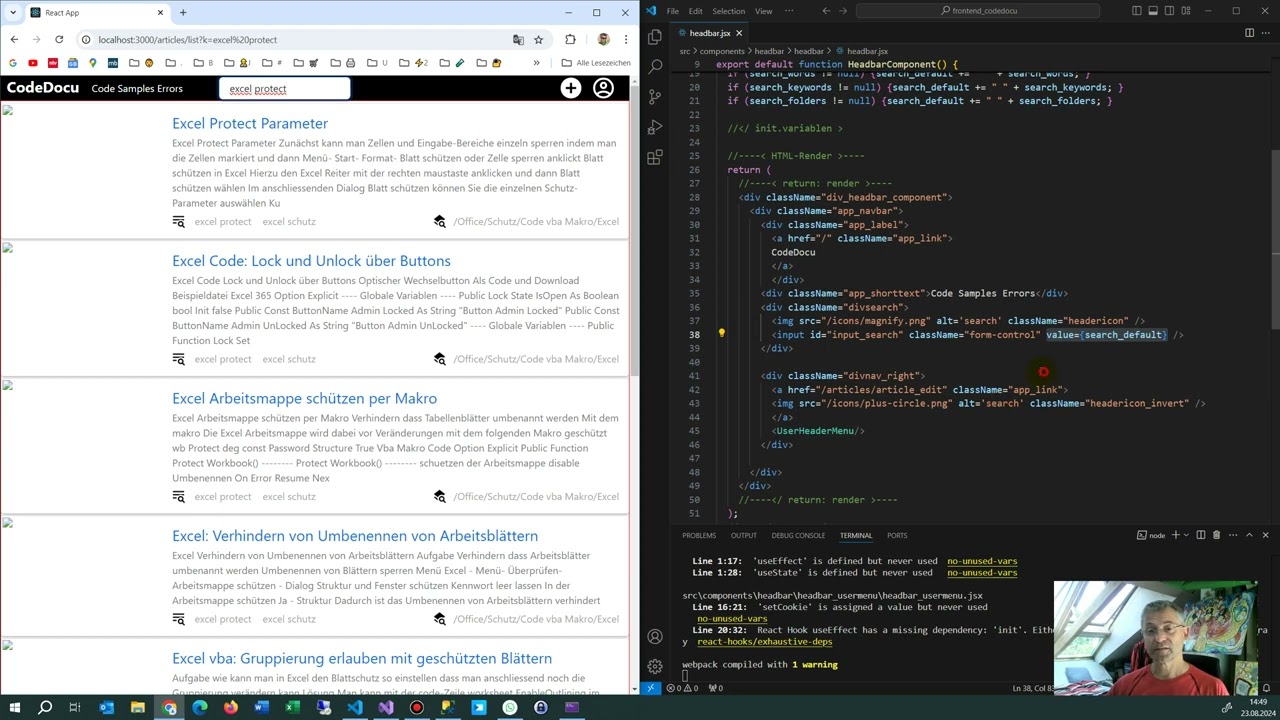
Task: Open article Excel Arbeitsmappe schützen per Makro
Action: (304, 398)
